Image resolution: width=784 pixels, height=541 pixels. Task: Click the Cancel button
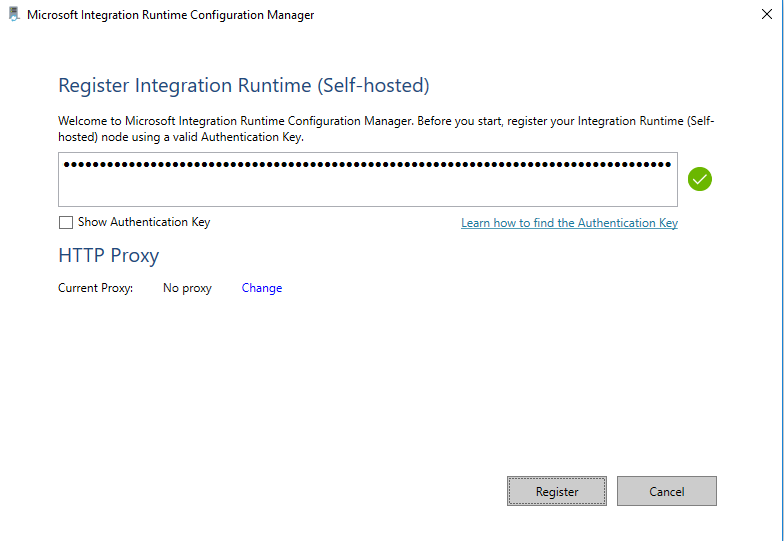(x=666, y=491)
